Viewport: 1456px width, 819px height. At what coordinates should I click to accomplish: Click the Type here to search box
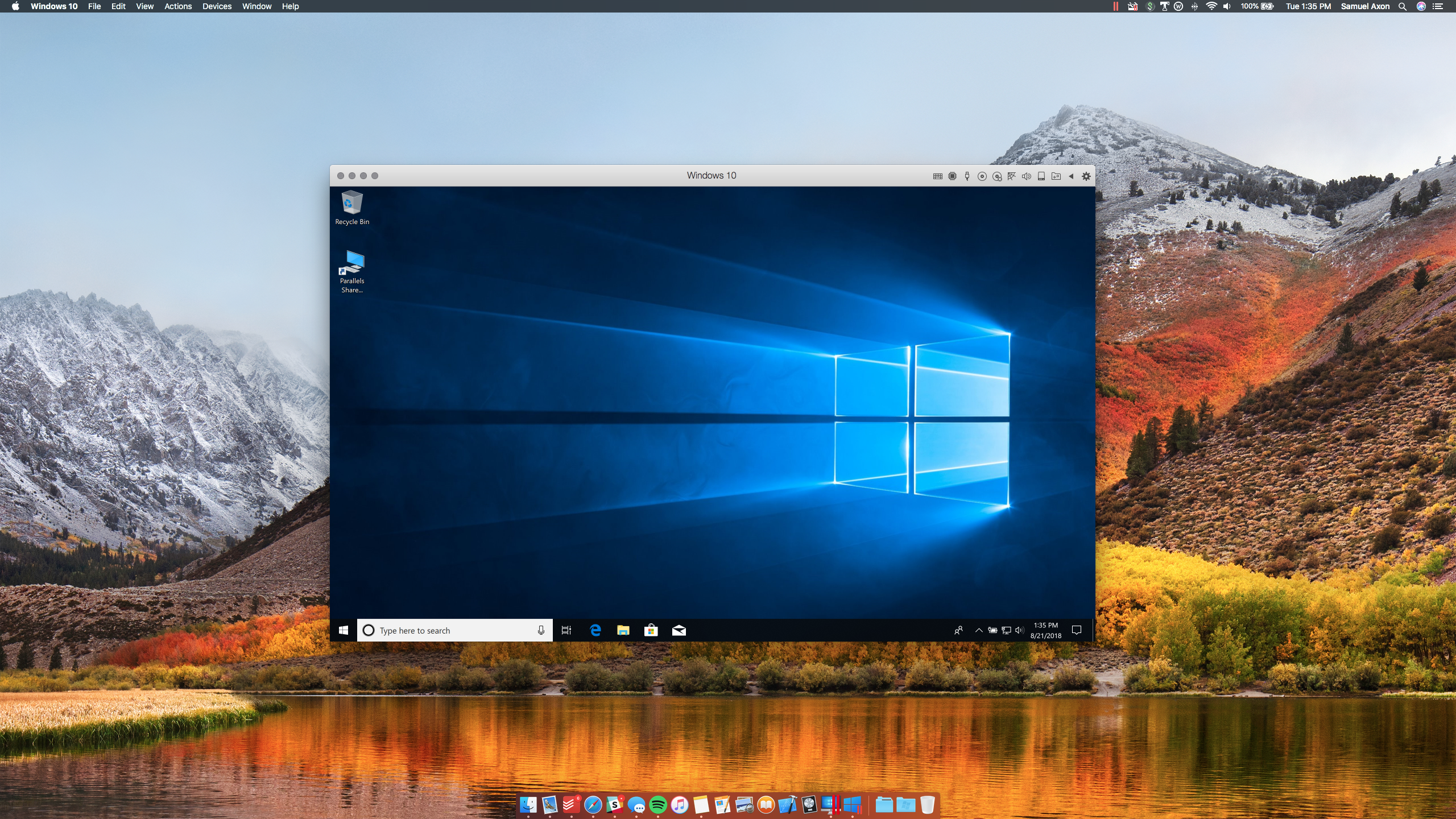pyautogui.click(x=455, y=630)
